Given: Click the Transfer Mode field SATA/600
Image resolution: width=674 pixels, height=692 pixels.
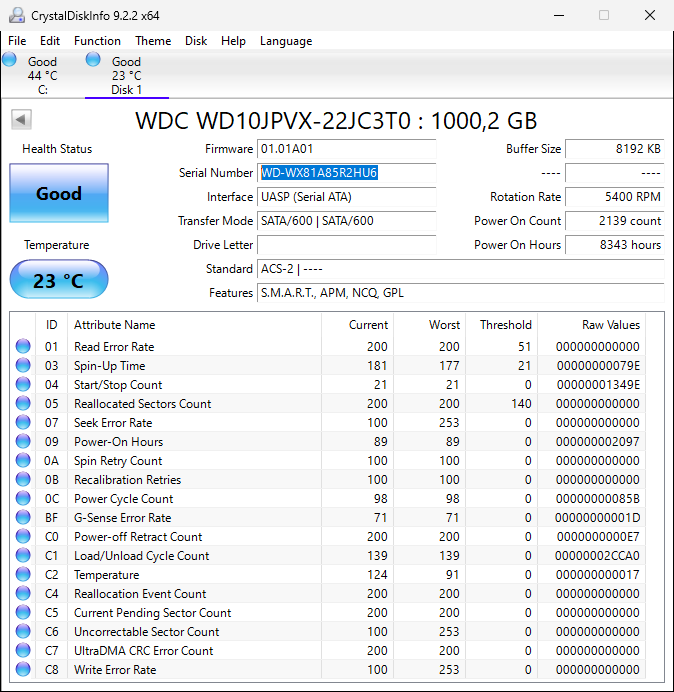Looking at the screenshot, I should (x=346, y=221).
